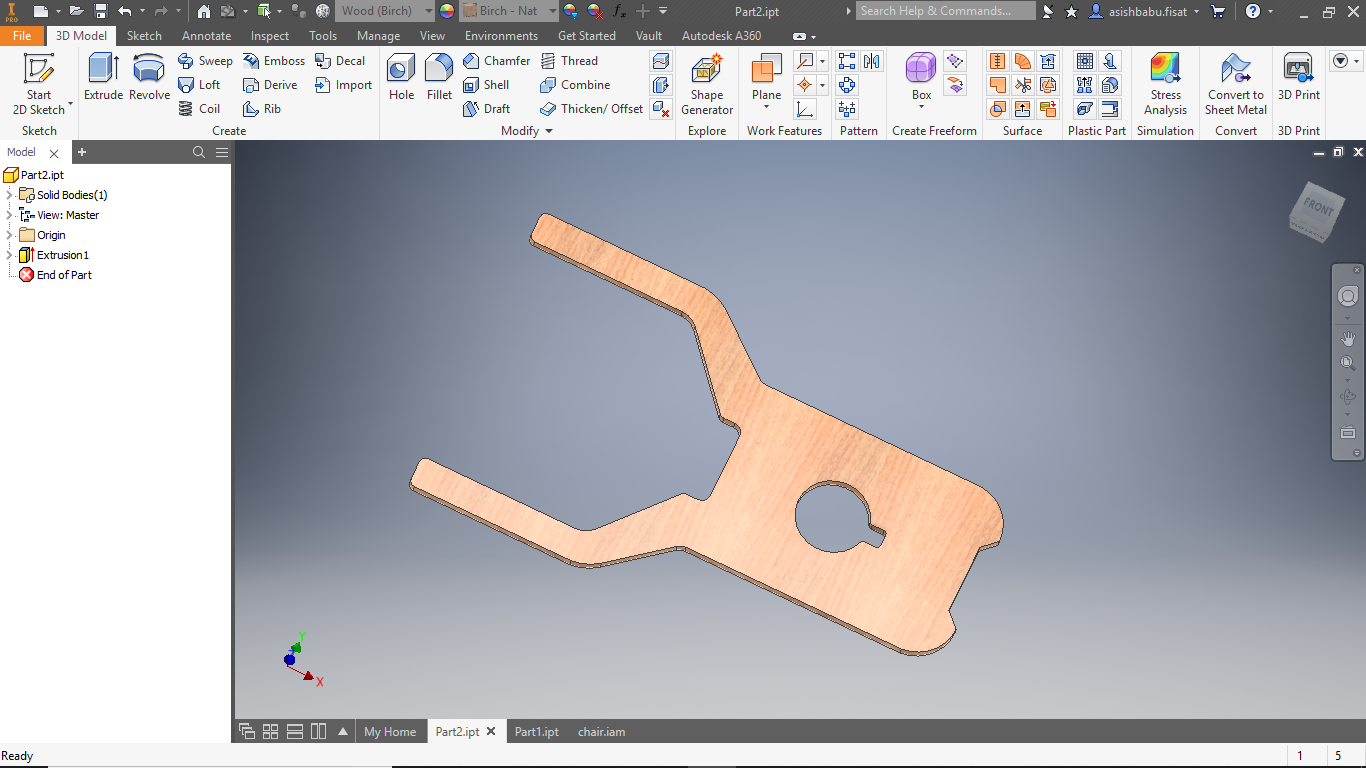Open the Inspect ribbon tab
The height and width of the screenshot is (768, 1366).
270,35
